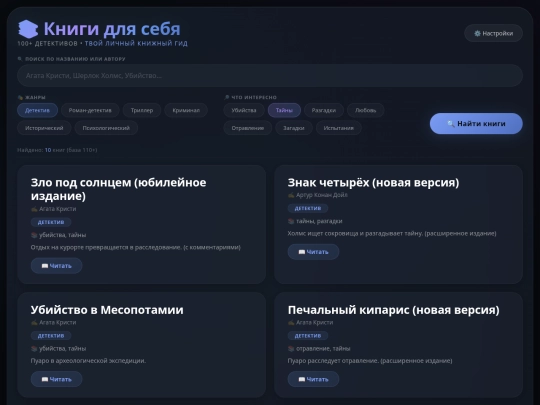Toggle the Тайны interest chip
The width and height of the screenshot is (540, 405).
(x=284, y=110)
